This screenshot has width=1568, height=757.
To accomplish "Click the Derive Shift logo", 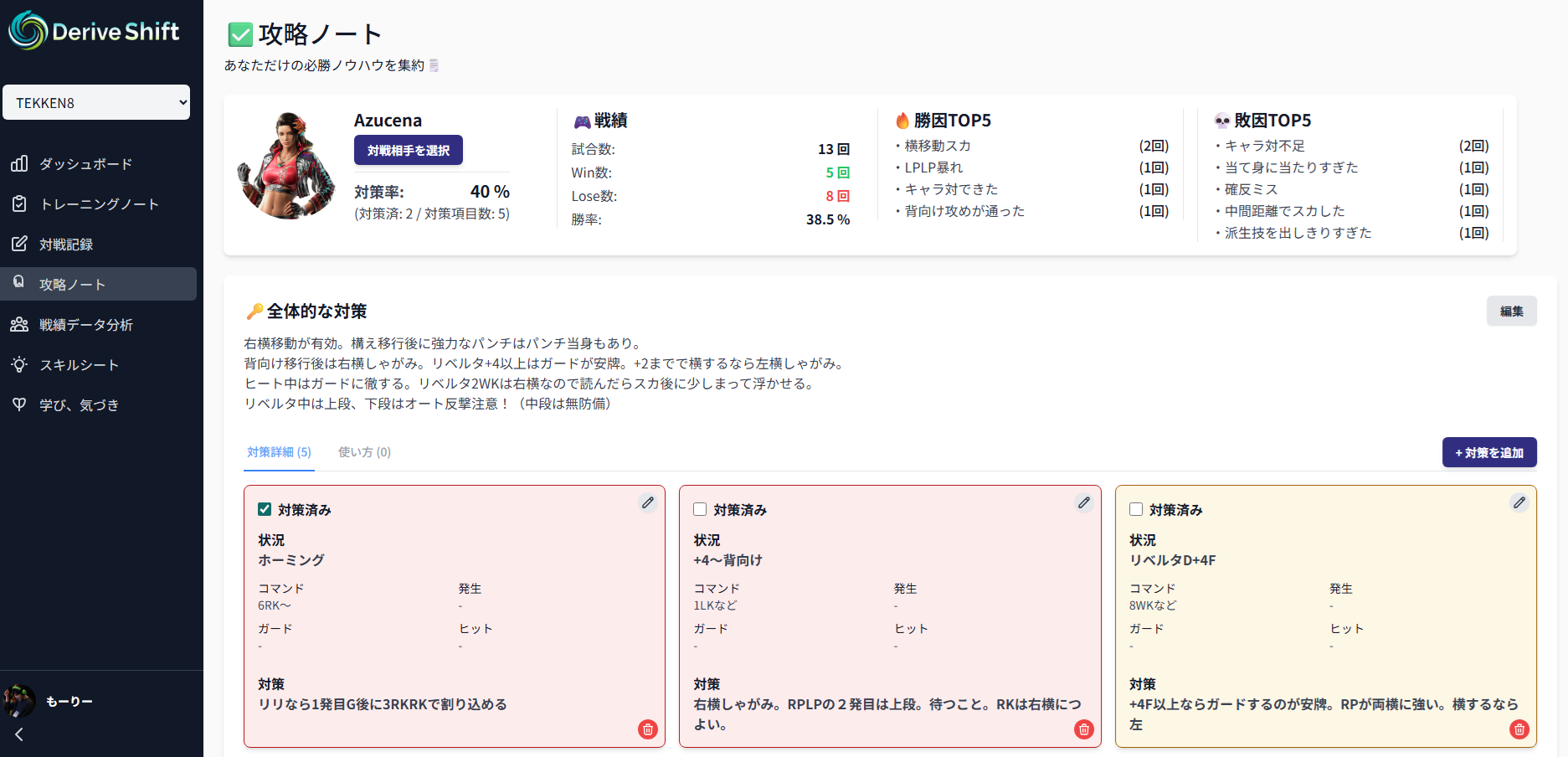I will point(95,31).
